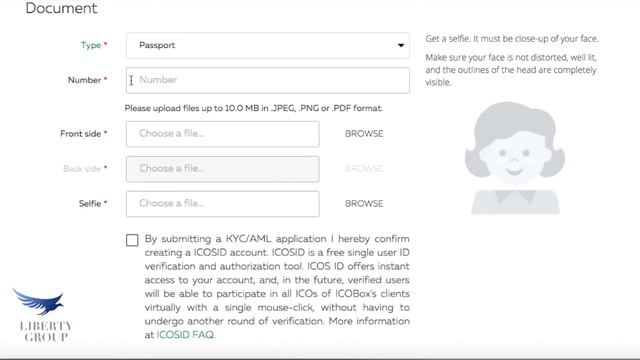Click the disabled Back side file field
640x360 pixels.
[223, 169]
